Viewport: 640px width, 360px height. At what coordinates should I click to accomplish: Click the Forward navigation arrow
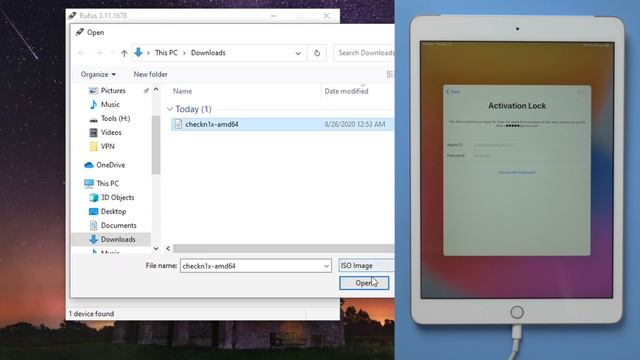tap(99, 53)
